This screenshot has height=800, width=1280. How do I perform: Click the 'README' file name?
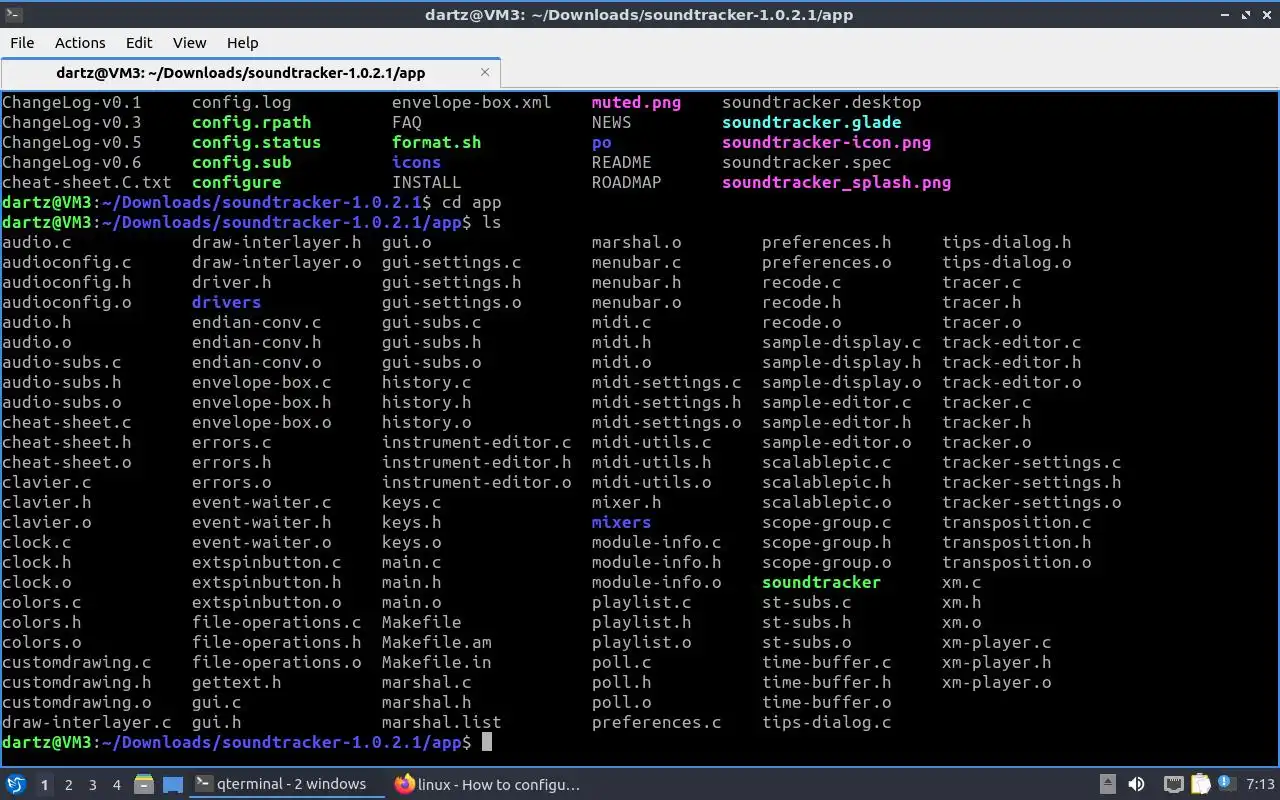[622, 162]
